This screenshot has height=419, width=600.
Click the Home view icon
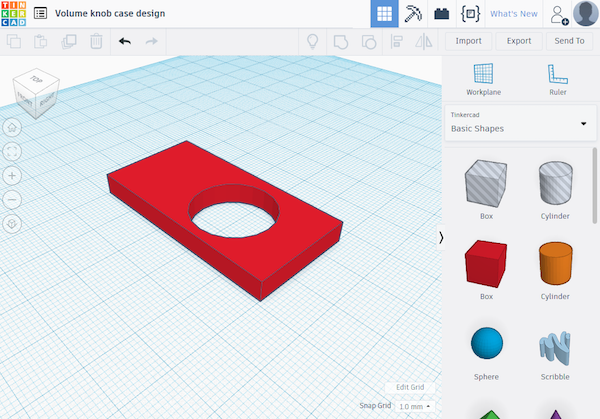[x=12, y=127]
